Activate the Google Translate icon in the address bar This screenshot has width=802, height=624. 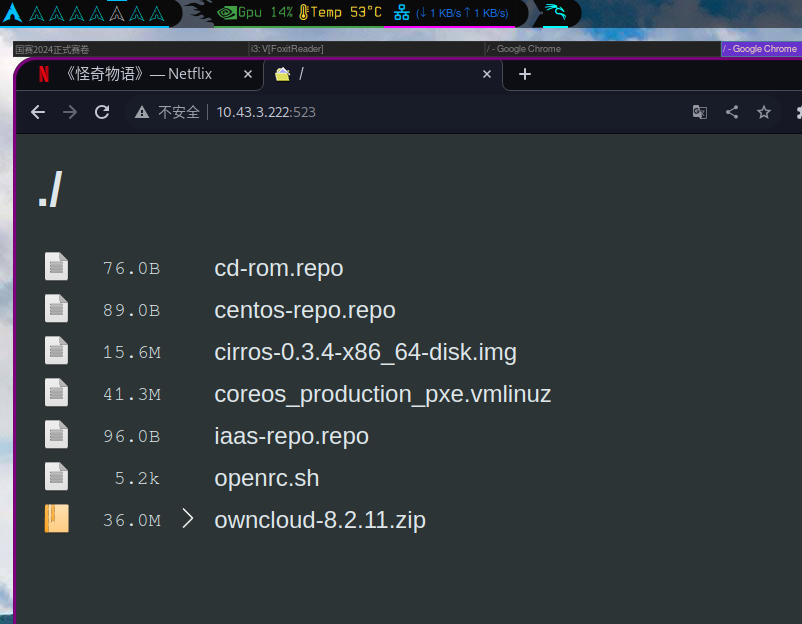click(x=700, y=112)
